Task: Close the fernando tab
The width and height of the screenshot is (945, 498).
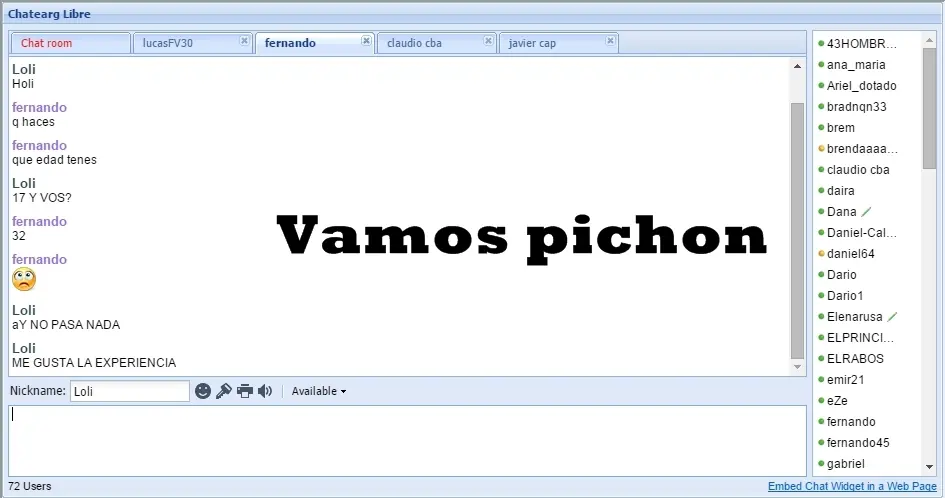Action: [366, 40]
